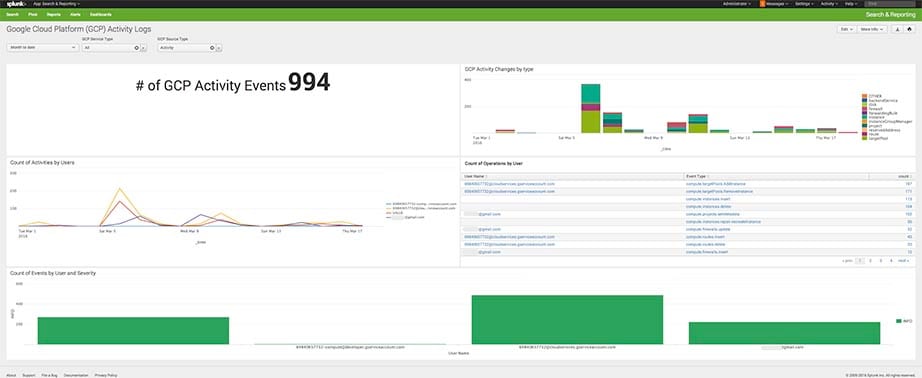Image resolution: width=922 pixels, height=378 pixels.
Task: Open the Edit dropdown menu
Action: click(846, 29)
